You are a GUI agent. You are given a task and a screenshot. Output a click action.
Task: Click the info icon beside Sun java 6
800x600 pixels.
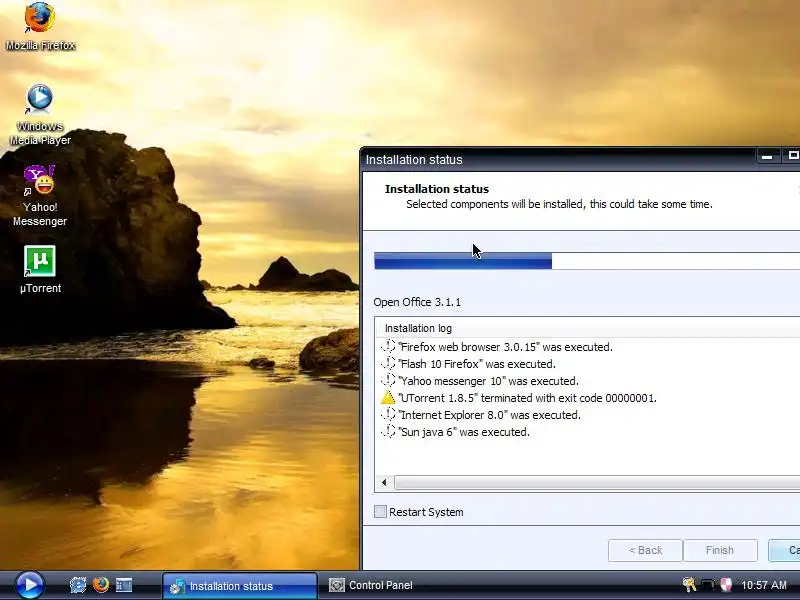[388, 432]
